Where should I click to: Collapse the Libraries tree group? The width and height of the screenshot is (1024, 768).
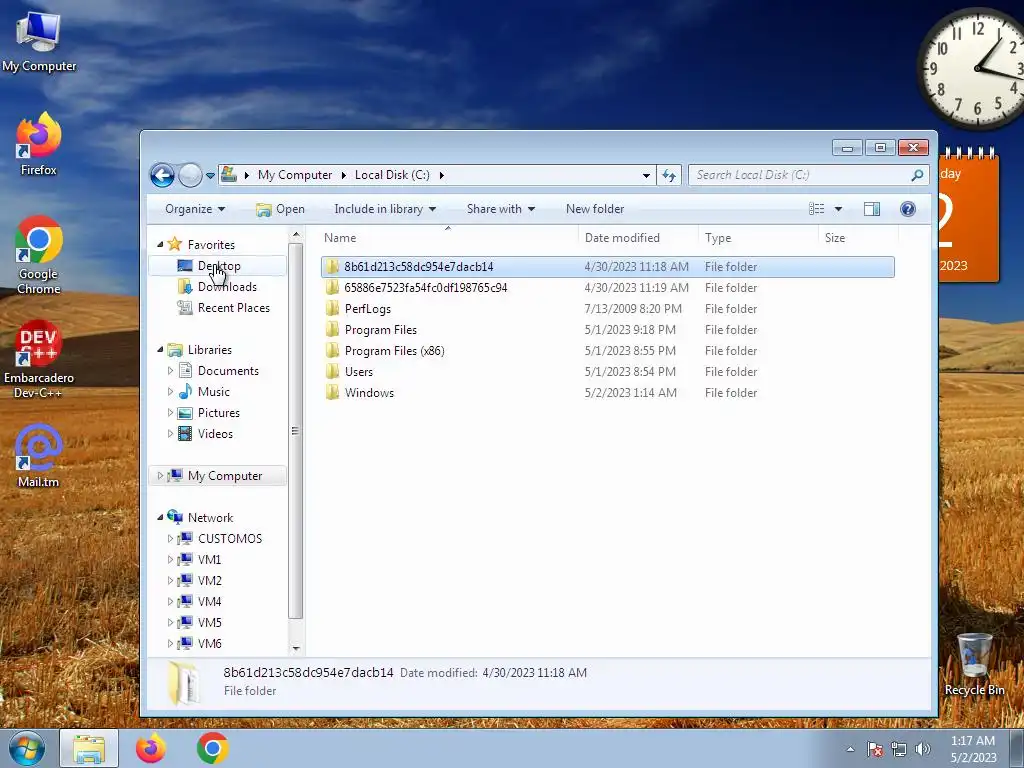(160, 349)
